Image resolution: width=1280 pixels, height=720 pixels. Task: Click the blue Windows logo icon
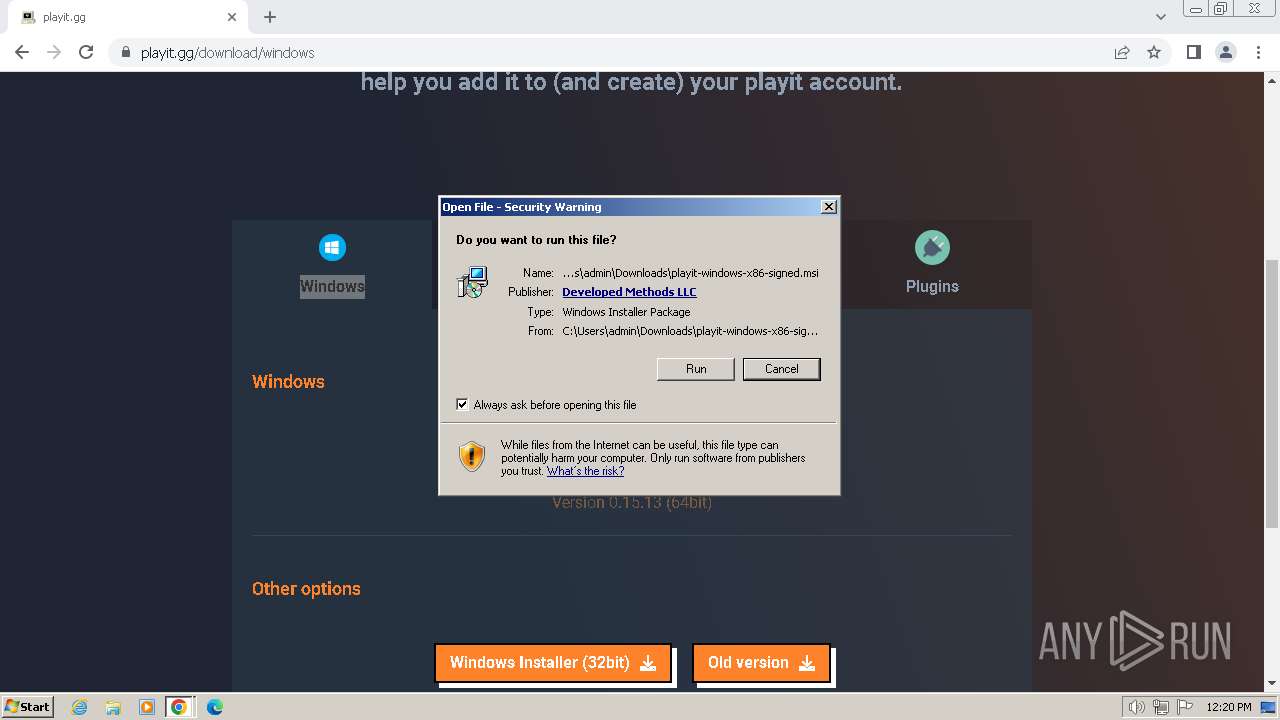pos(332,247)
